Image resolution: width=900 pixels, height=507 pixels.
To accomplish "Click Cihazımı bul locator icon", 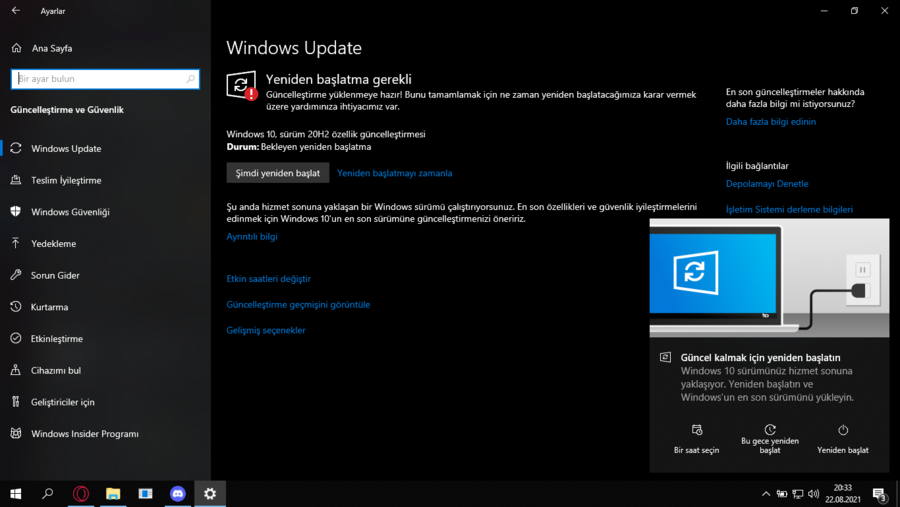I will 15,370.
